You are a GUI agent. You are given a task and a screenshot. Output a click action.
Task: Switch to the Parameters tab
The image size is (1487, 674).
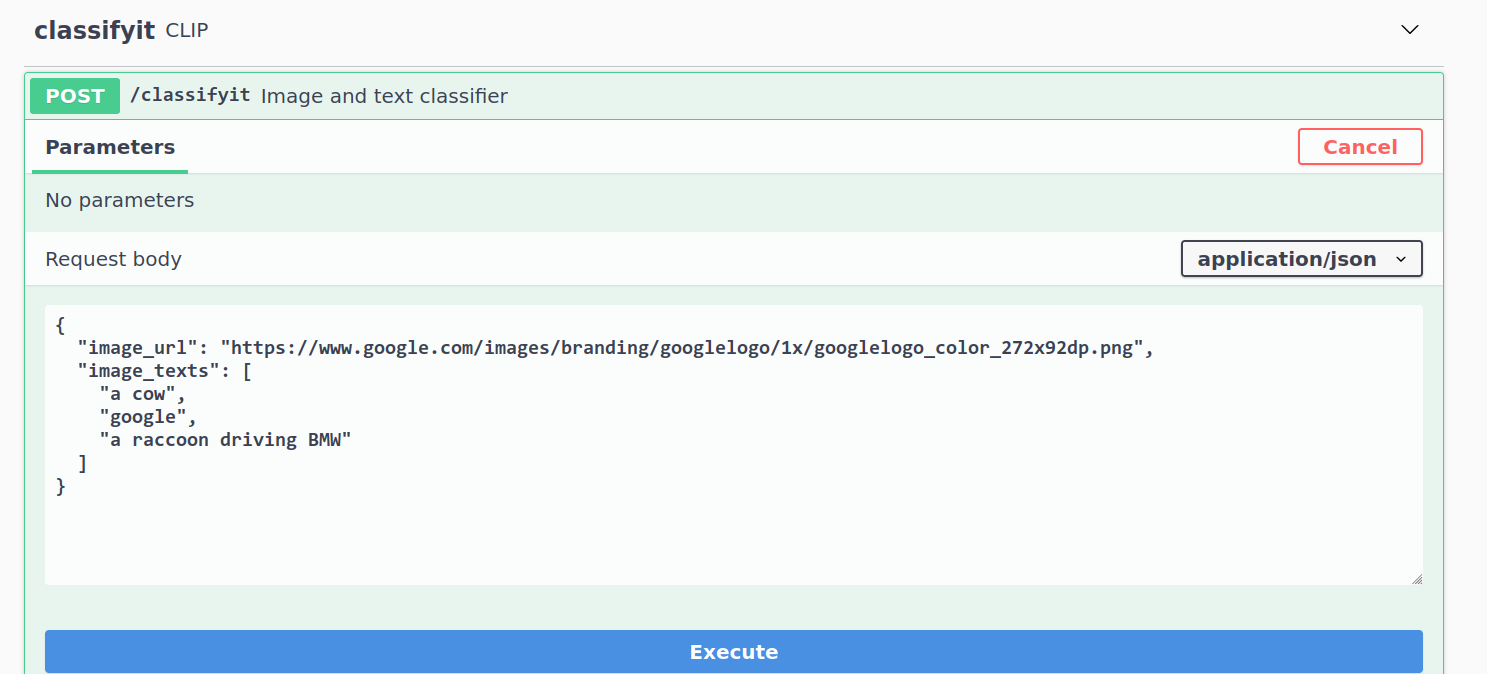pos(109,147)
